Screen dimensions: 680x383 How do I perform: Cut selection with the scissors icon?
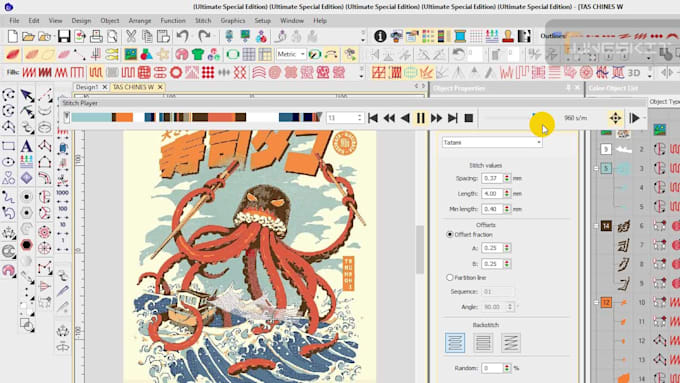(x=131, y=36)
